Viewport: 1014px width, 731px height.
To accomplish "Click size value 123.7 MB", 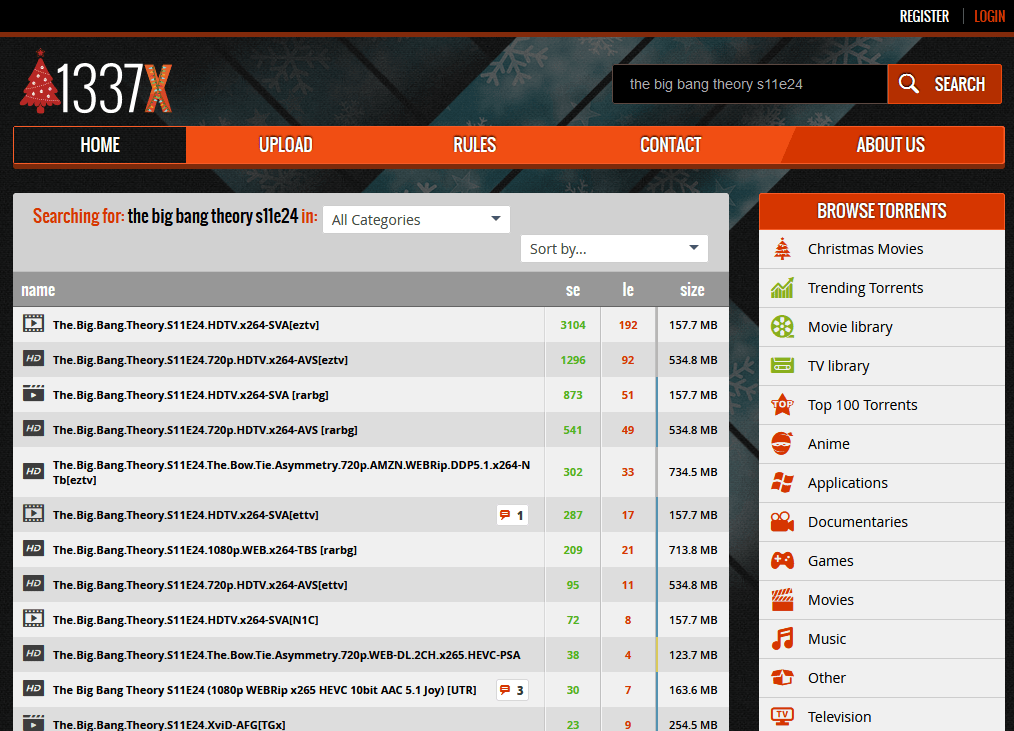I will point(693,655).
